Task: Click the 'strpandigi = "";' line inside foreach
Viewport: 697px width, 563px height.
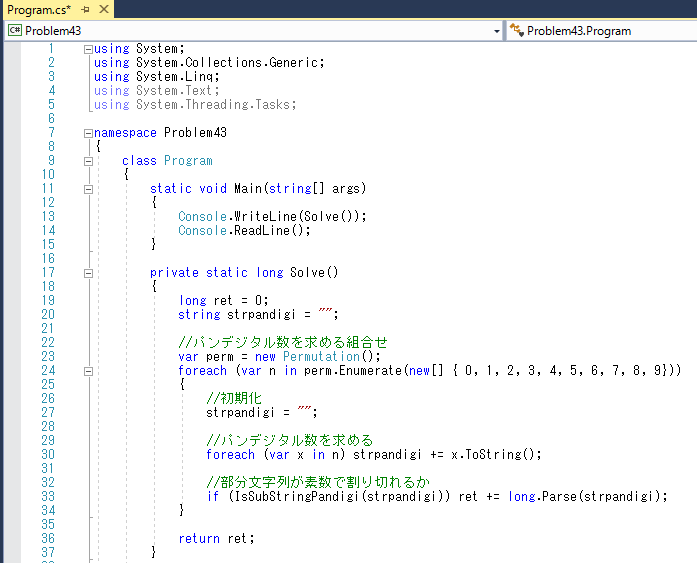Action: pos(262,412)
